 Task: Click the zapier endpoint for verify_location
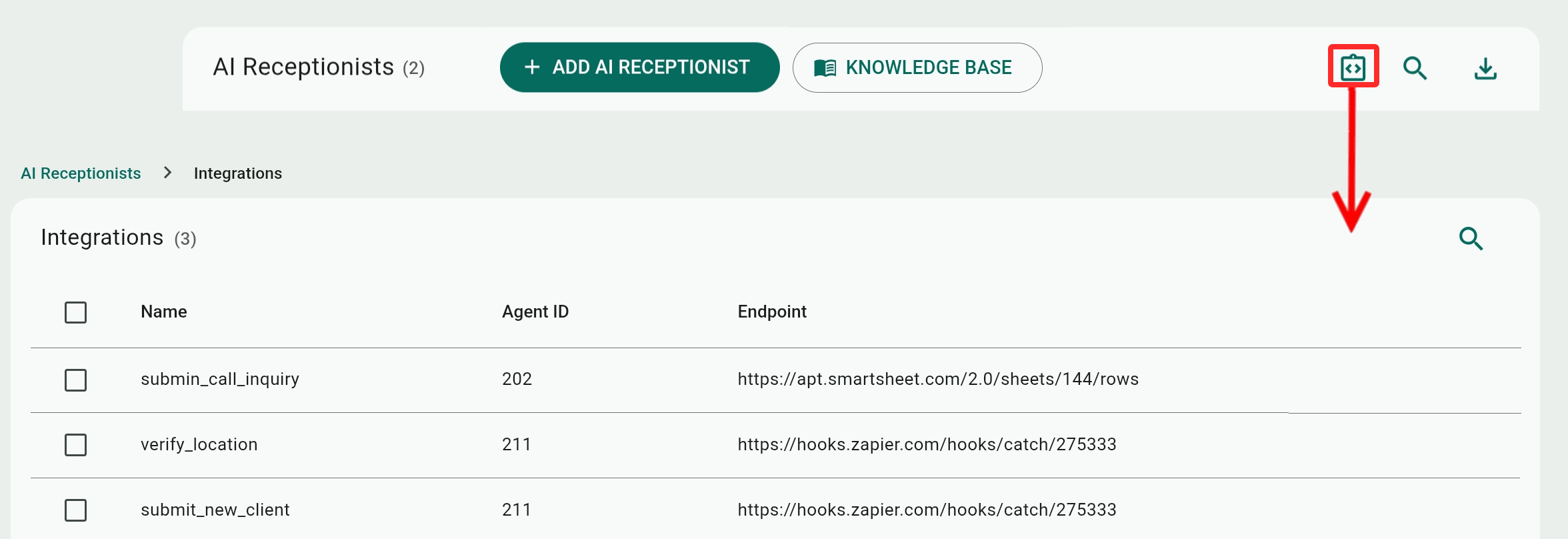coord(927,444)
